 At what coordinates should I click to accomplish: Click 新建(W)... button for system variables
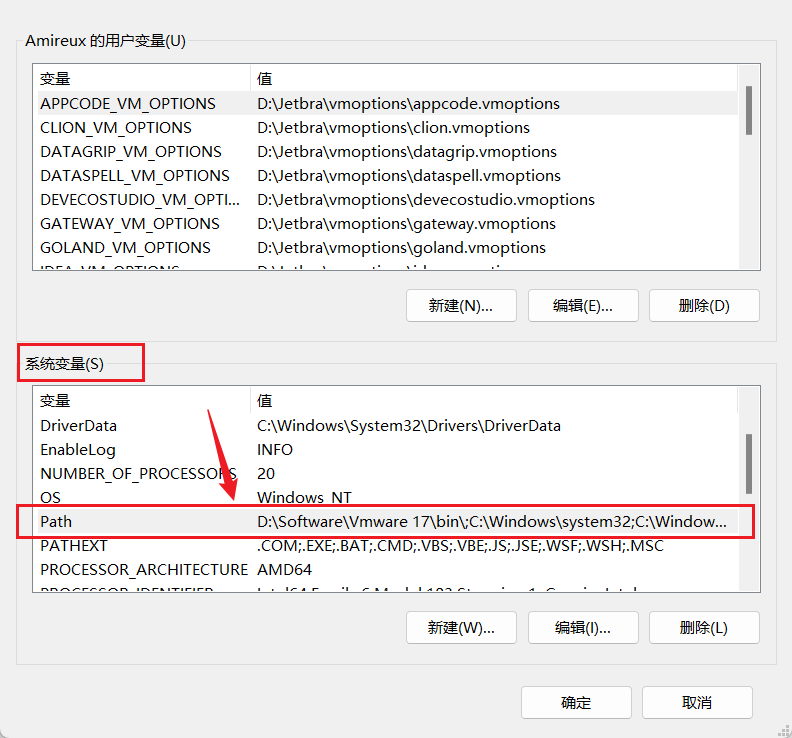(461, 627)
